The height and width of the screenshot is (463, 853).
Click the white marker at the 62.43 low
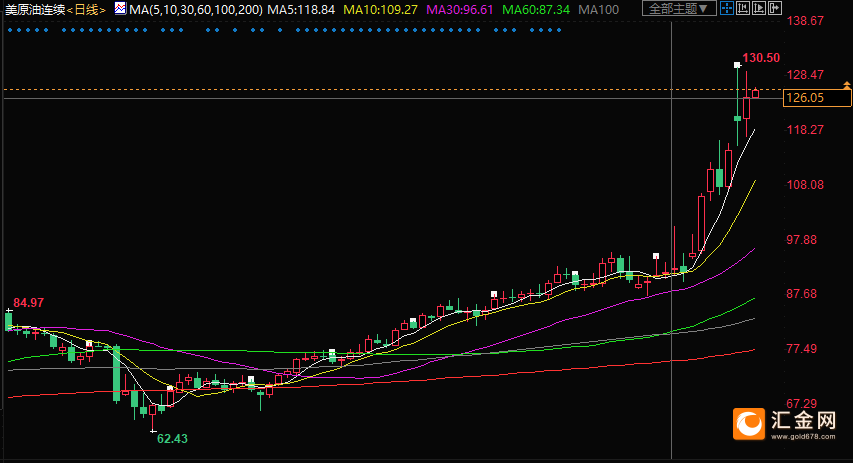tap(153, 432)
